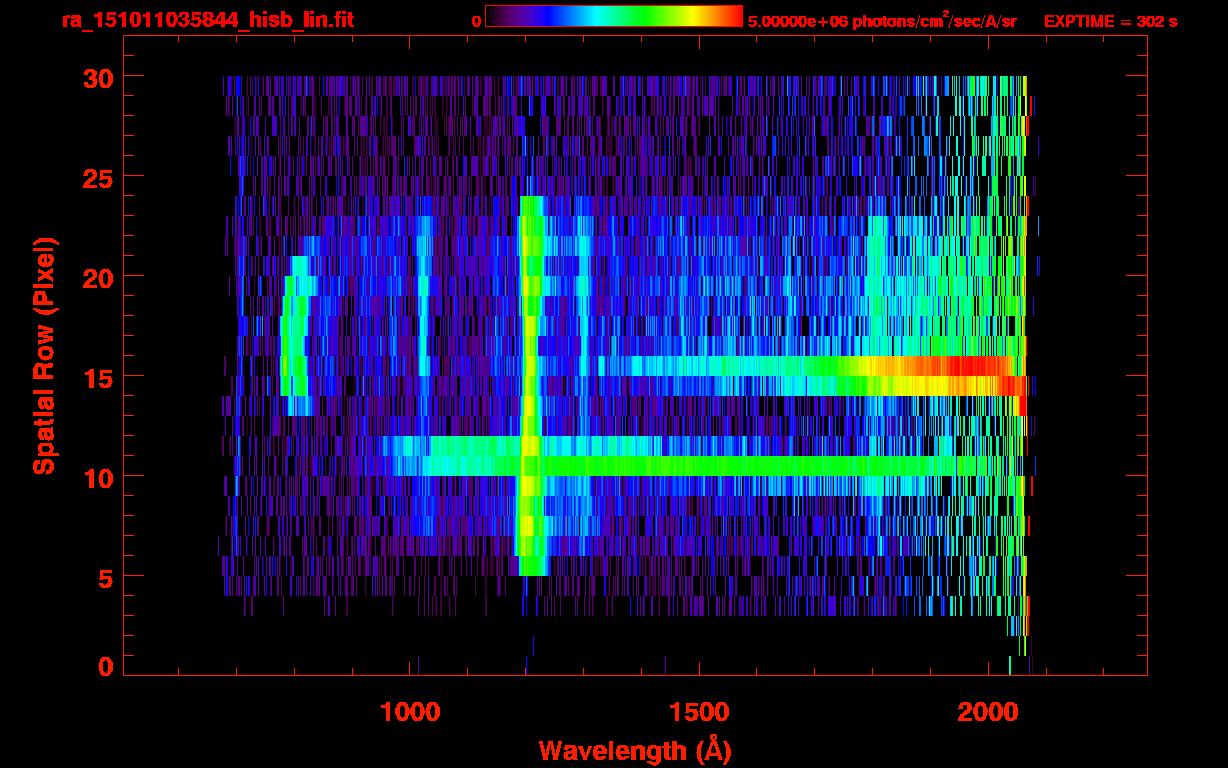Image resolution: width=1228 pixels, height=768 pixels.
Task: Click the 1500 wavelength tick label
Action: [698, 712]
